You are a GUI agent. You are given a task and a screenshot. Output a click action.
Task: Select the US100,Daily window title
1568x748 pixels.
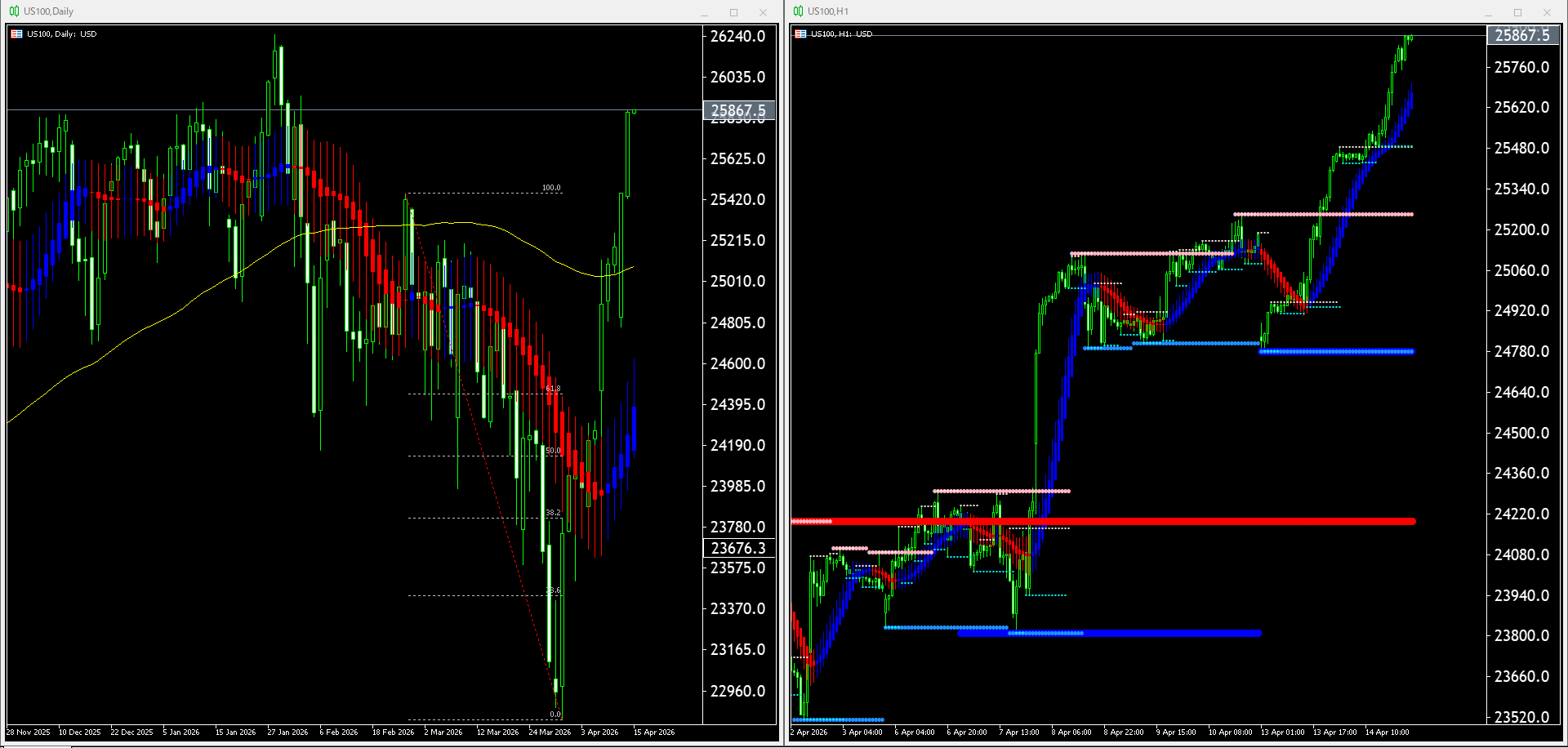[48, 11]
